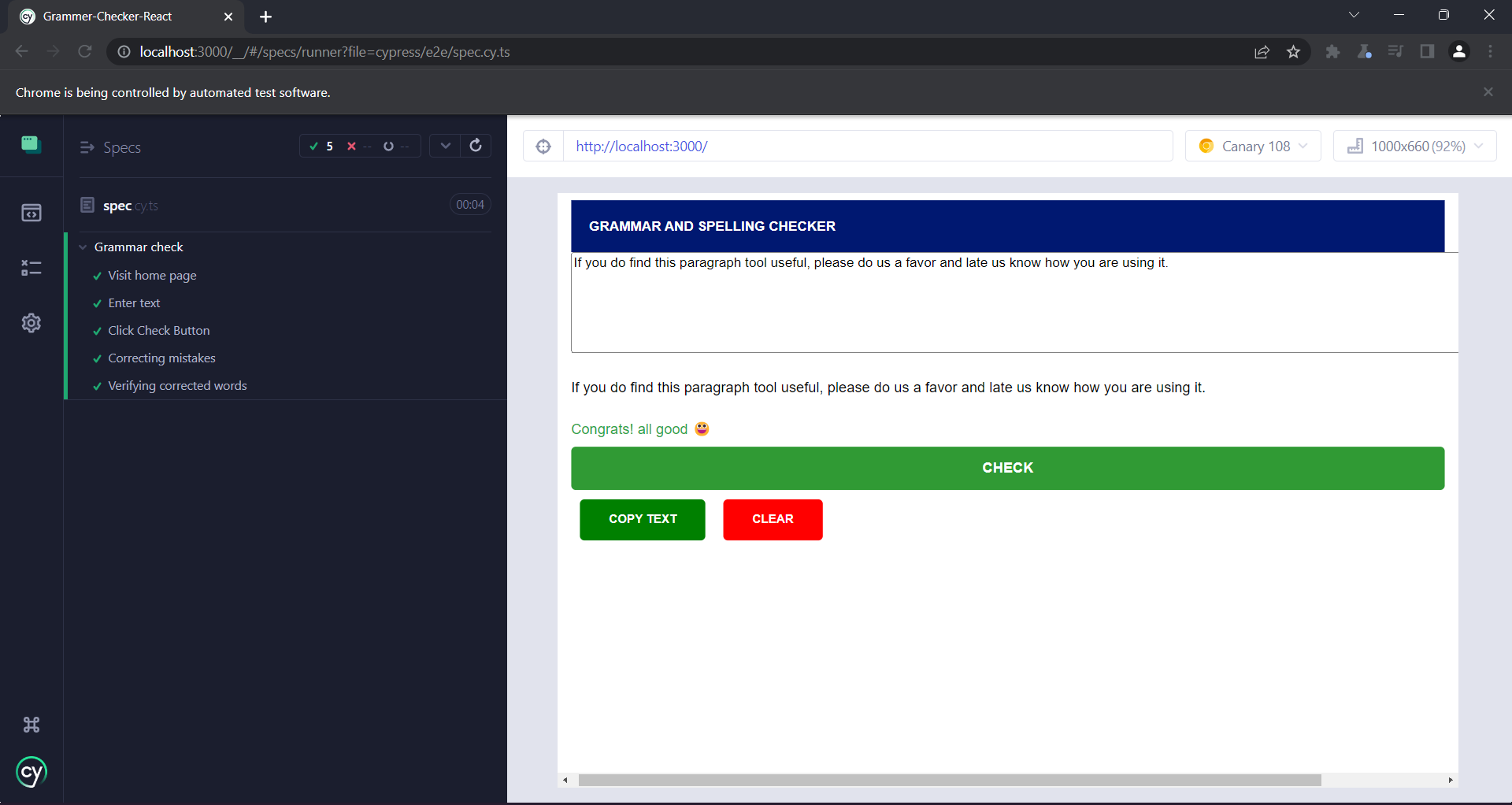The height and width of the screenshot is (805, 1512).
Task: Open the spec.cy.ts spec file entry
Action: tap(130, 205)
